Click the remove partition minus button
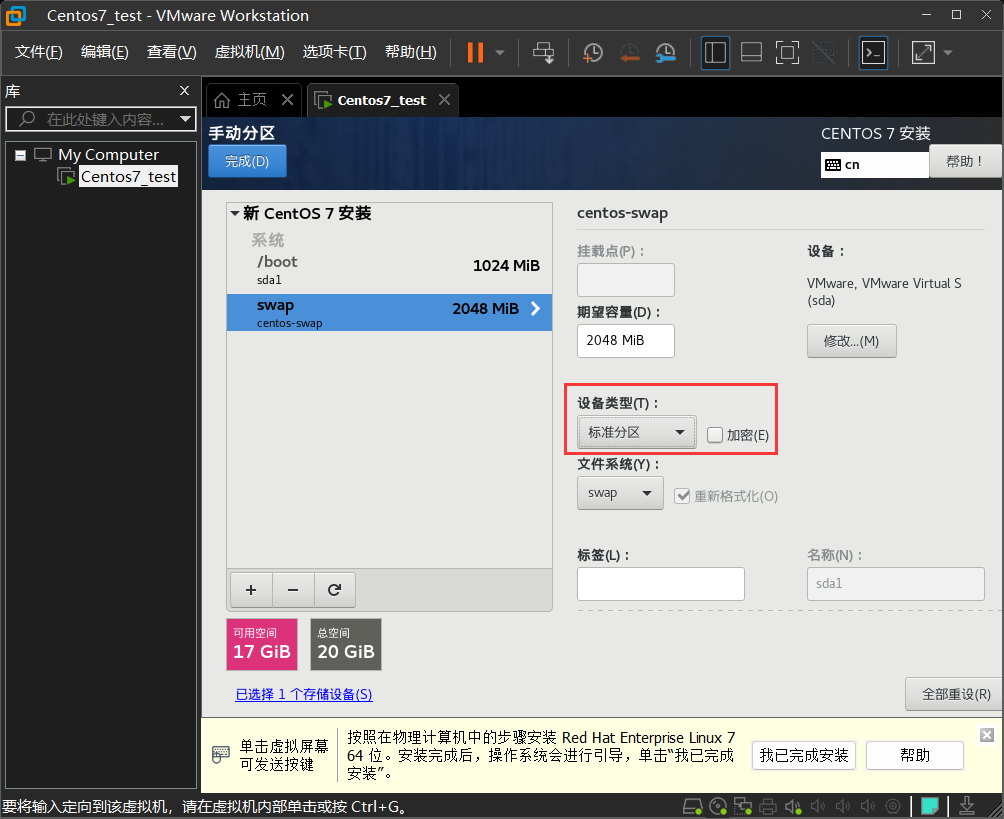The width and height of the screenshot is (1004, 819). [x=293, y=590]
